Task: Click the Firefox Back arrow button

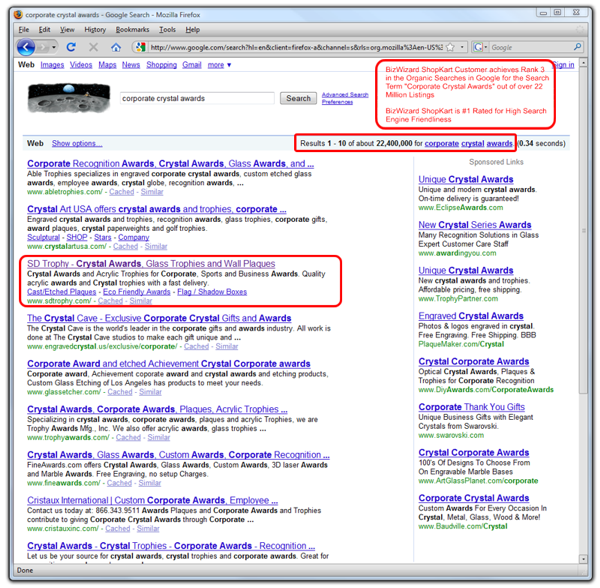Action: pyautogui.click(x=26, y=47)
